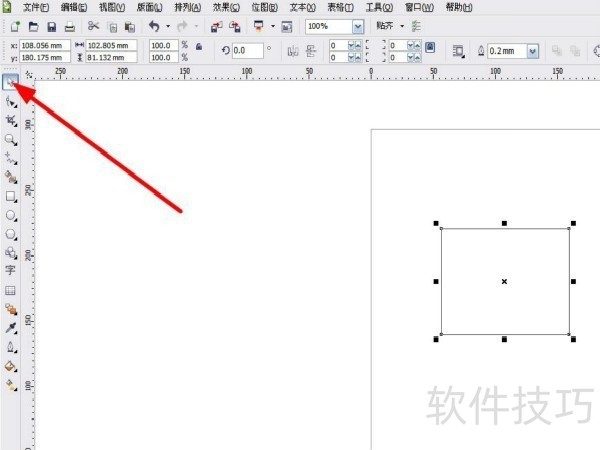600x450 pixels.
Task: Expand the 贴齐 snap-to dropdown
Action: (402, 26)
